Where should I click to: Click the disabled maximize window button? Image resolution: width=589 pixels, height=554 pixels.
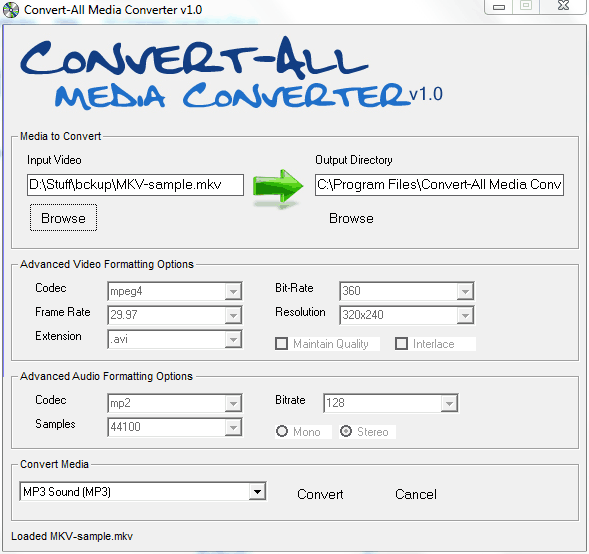pyautogui.click(x=526, y=6)
